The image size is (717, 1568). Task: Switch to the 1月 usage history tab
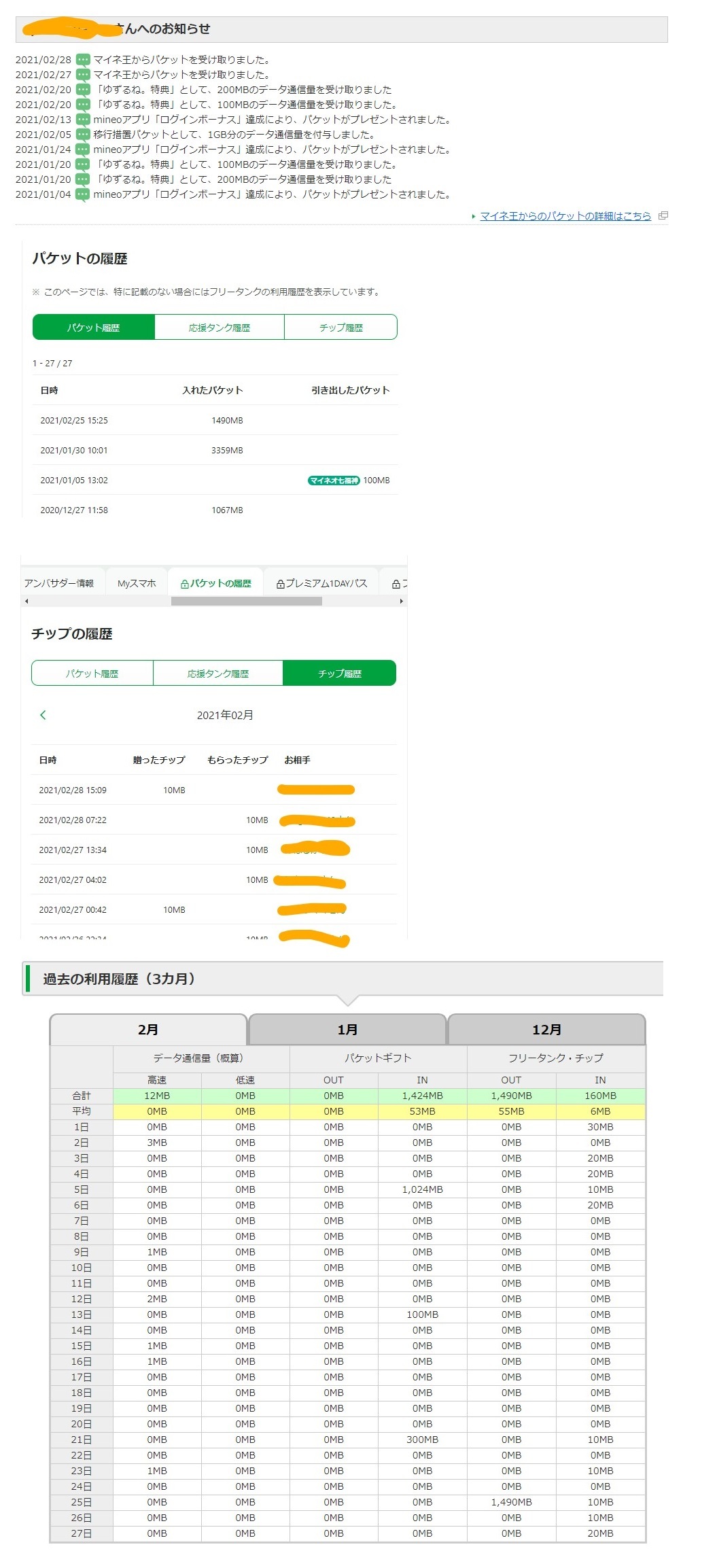point(347,1030)
